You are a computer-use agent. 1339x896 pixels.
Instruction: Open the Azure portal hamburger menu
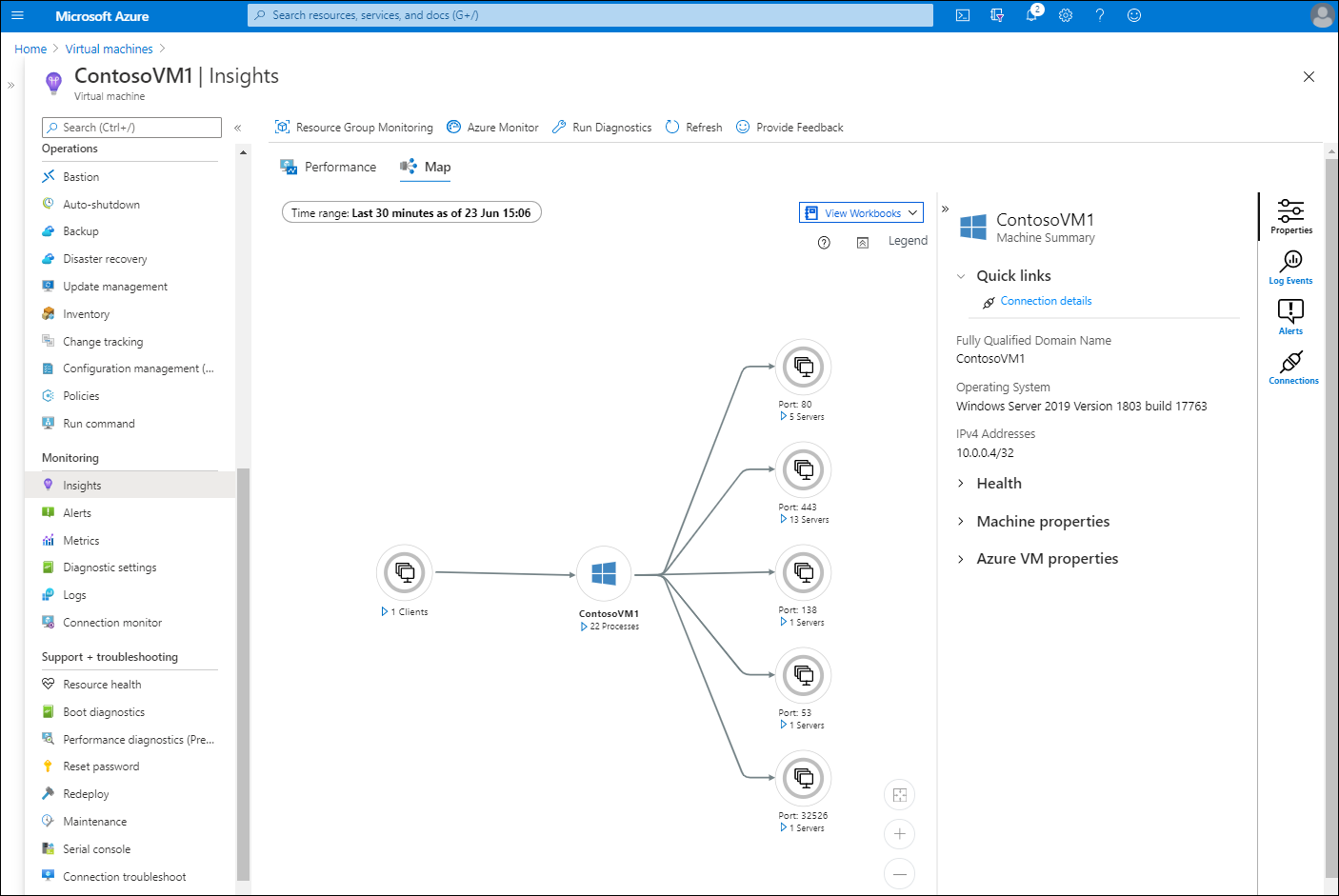17,15
